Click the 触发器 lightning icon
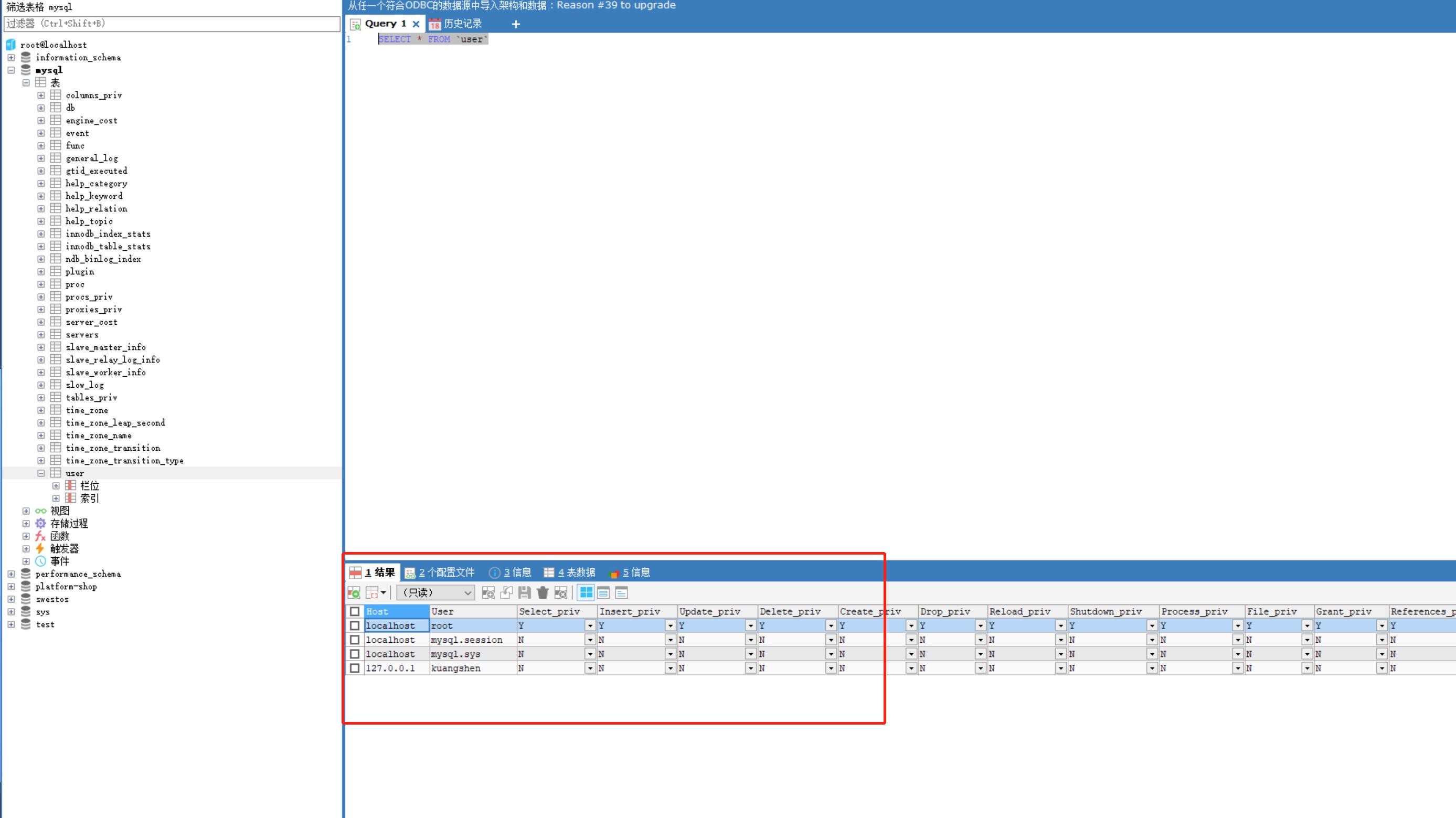 point(40,548)
